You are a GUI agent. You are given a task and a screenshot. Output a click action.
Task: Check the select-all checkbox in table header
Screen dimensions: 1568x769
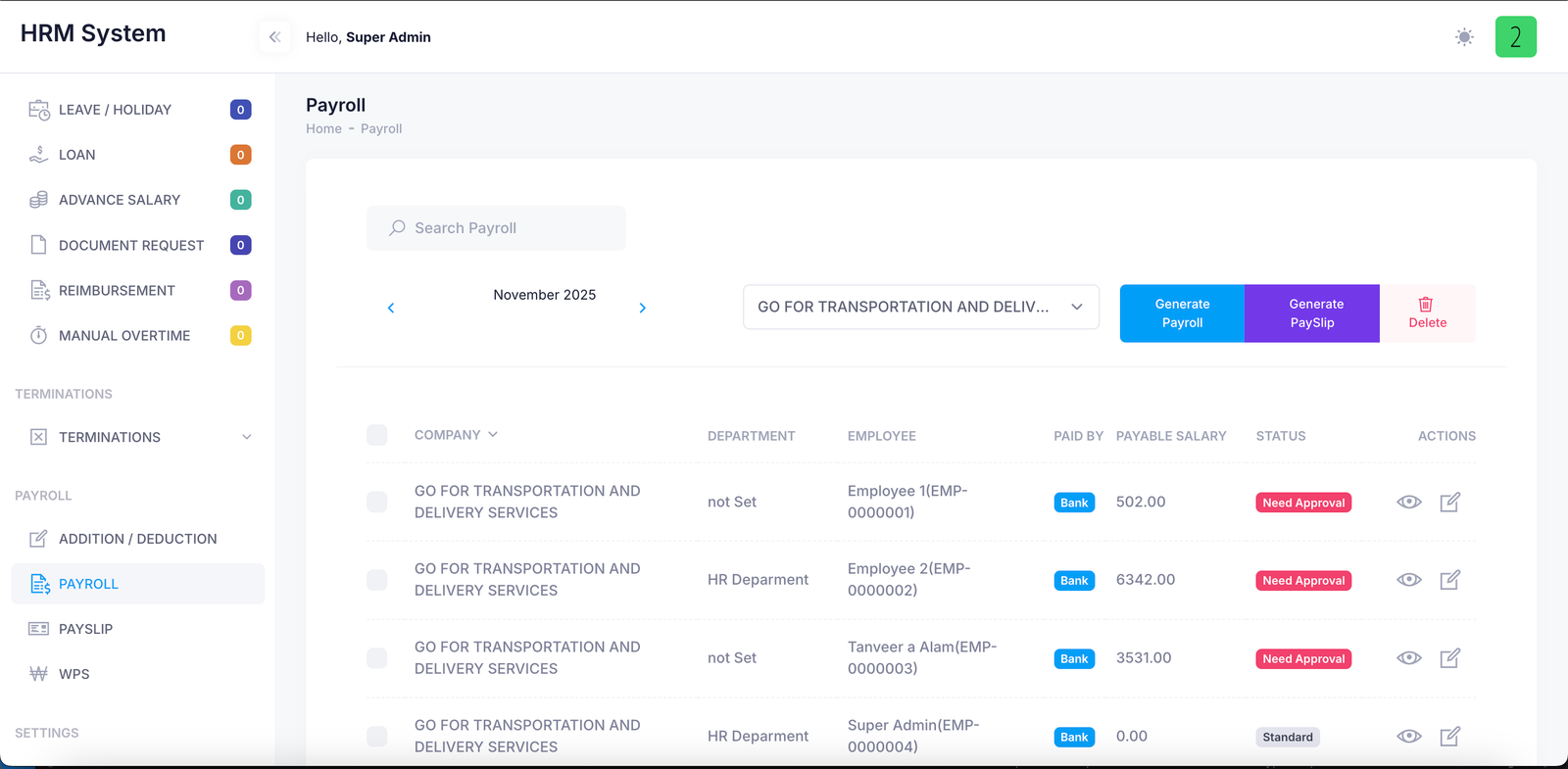[x=377, y=435]
